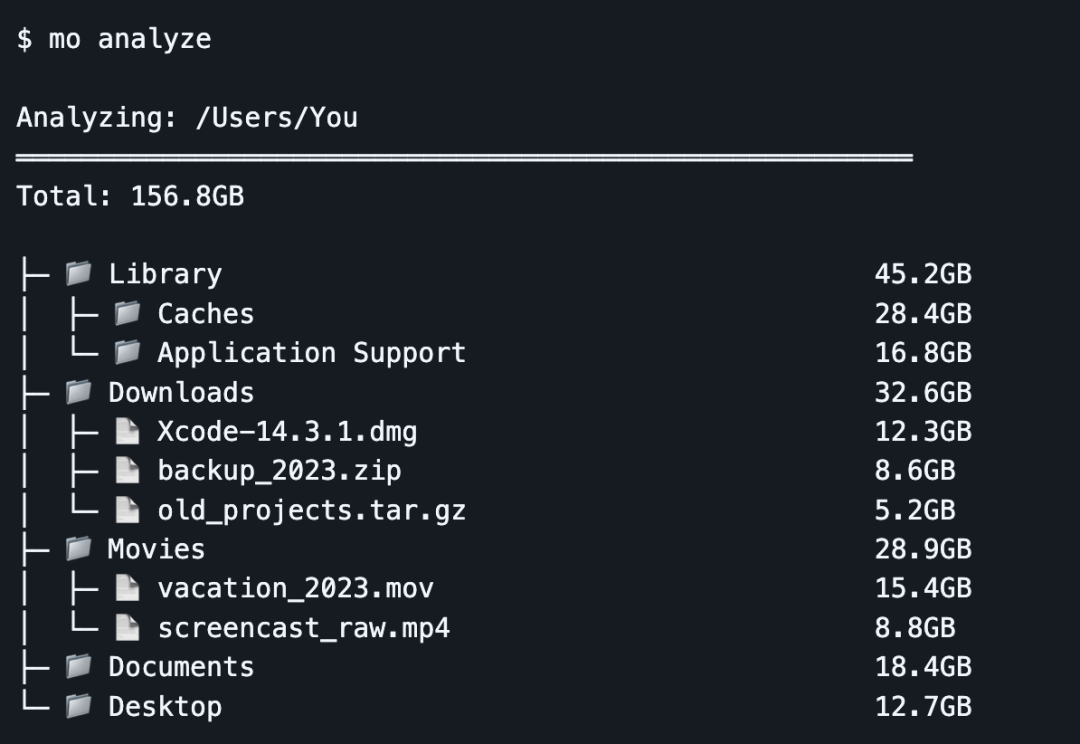Select the screencast_raw.mp4 file name
Viewport: 1080px width, 744px height.
pos(304,628)
